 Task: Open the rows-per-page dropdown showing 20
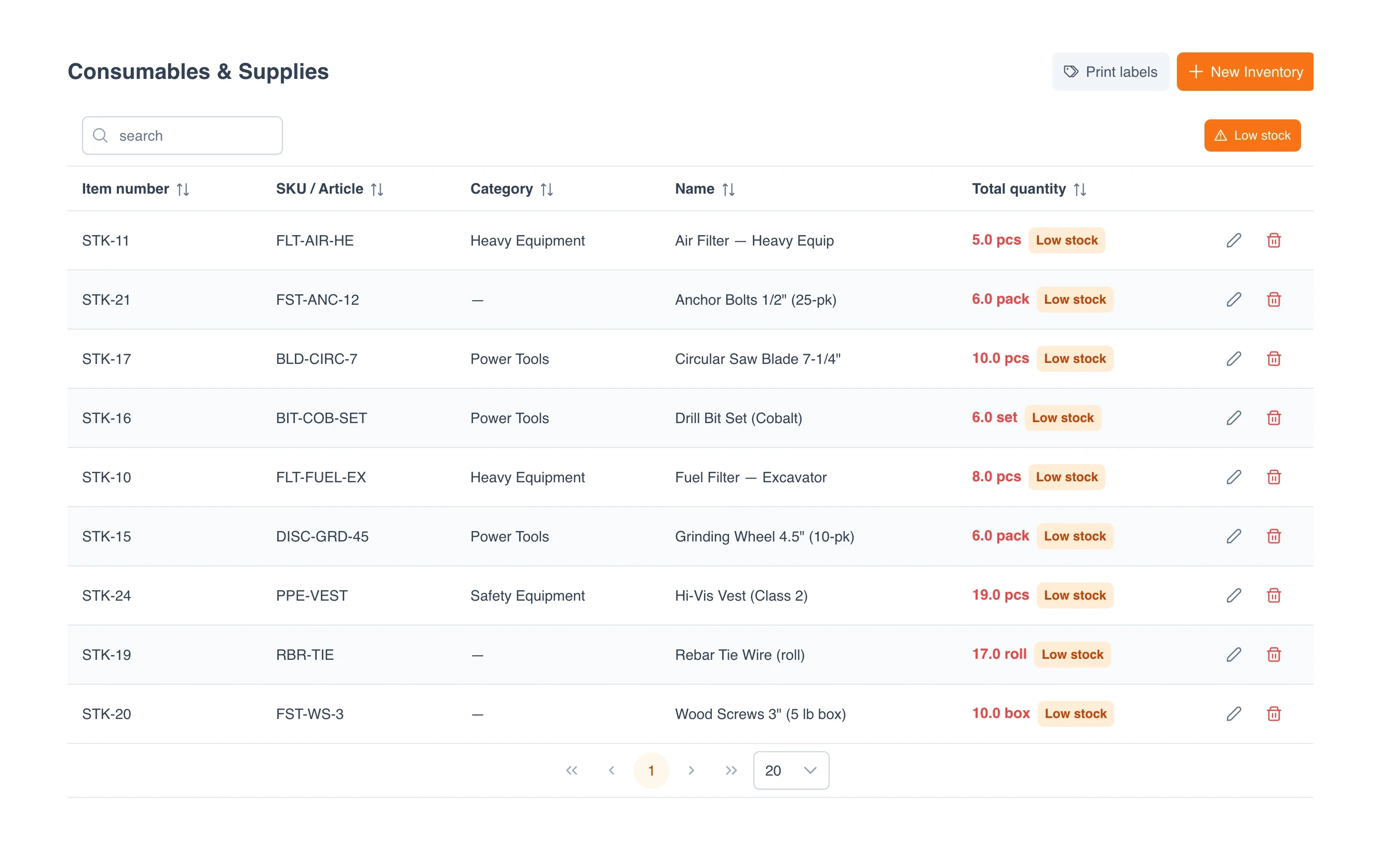(x=791, y=770)
